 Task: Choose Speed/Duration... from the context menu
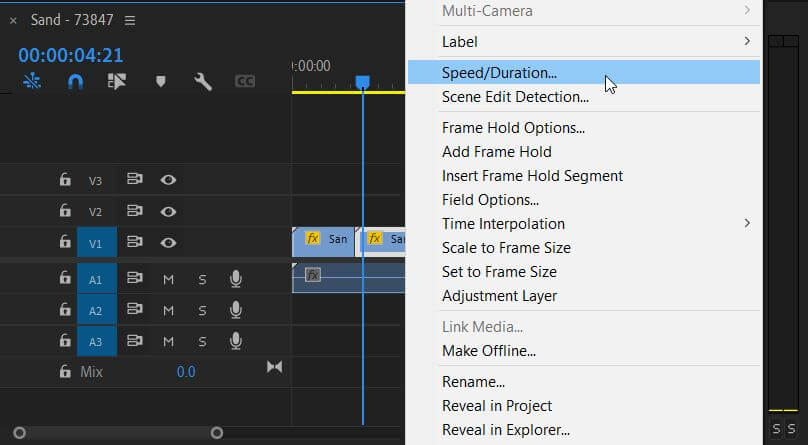coord(499,72)
